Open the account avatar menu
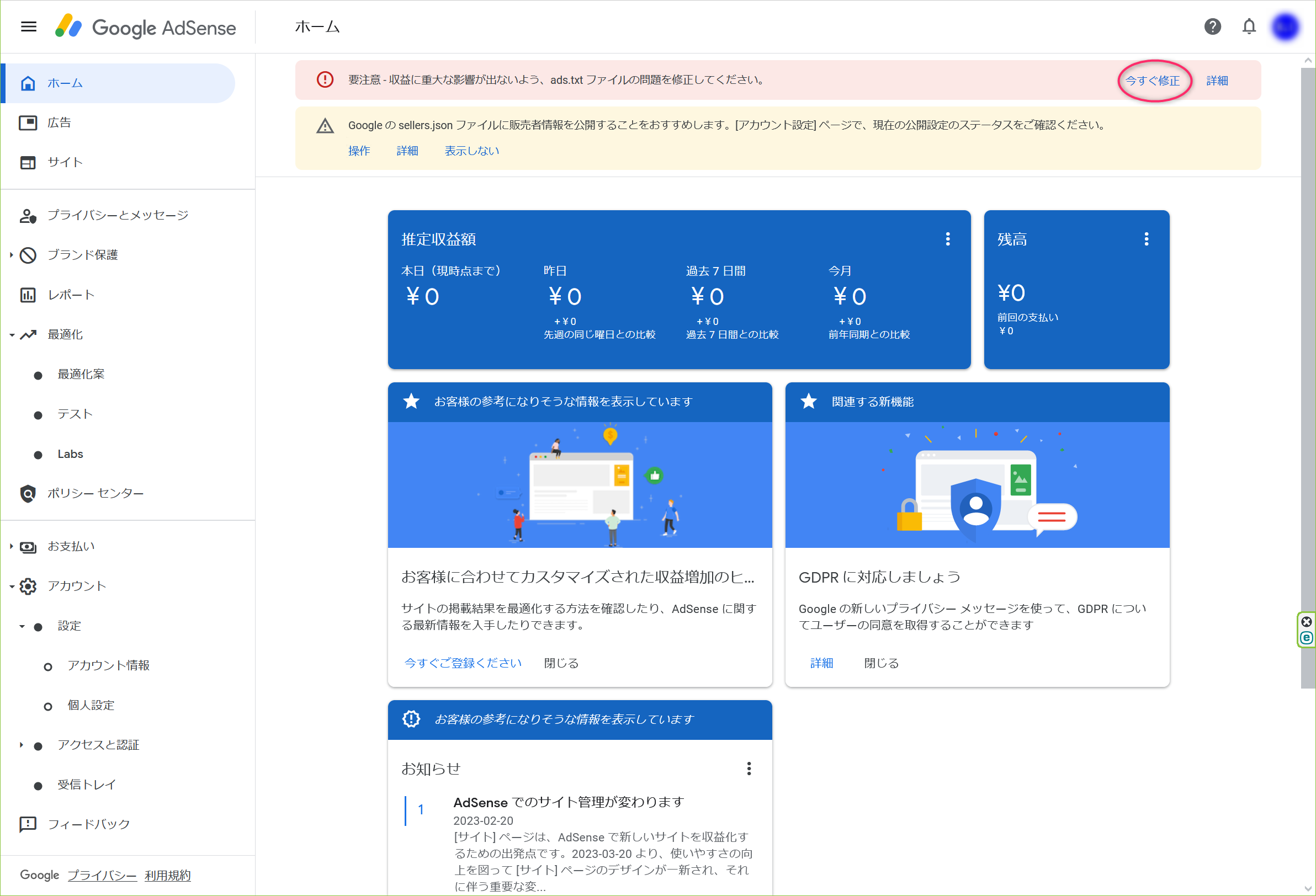The height and width of the screenshot is (896, 1316). 1286,26
